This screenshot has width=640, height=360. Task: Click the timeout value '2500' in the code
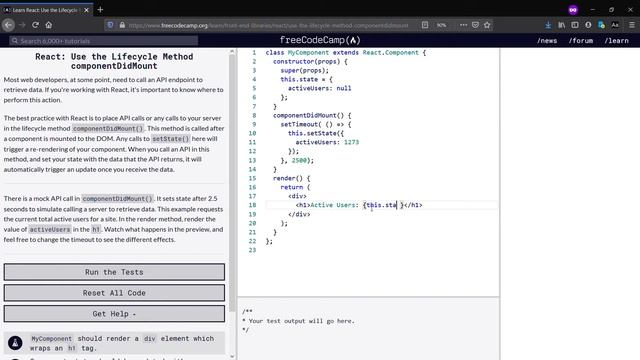(x=299, y=160)
